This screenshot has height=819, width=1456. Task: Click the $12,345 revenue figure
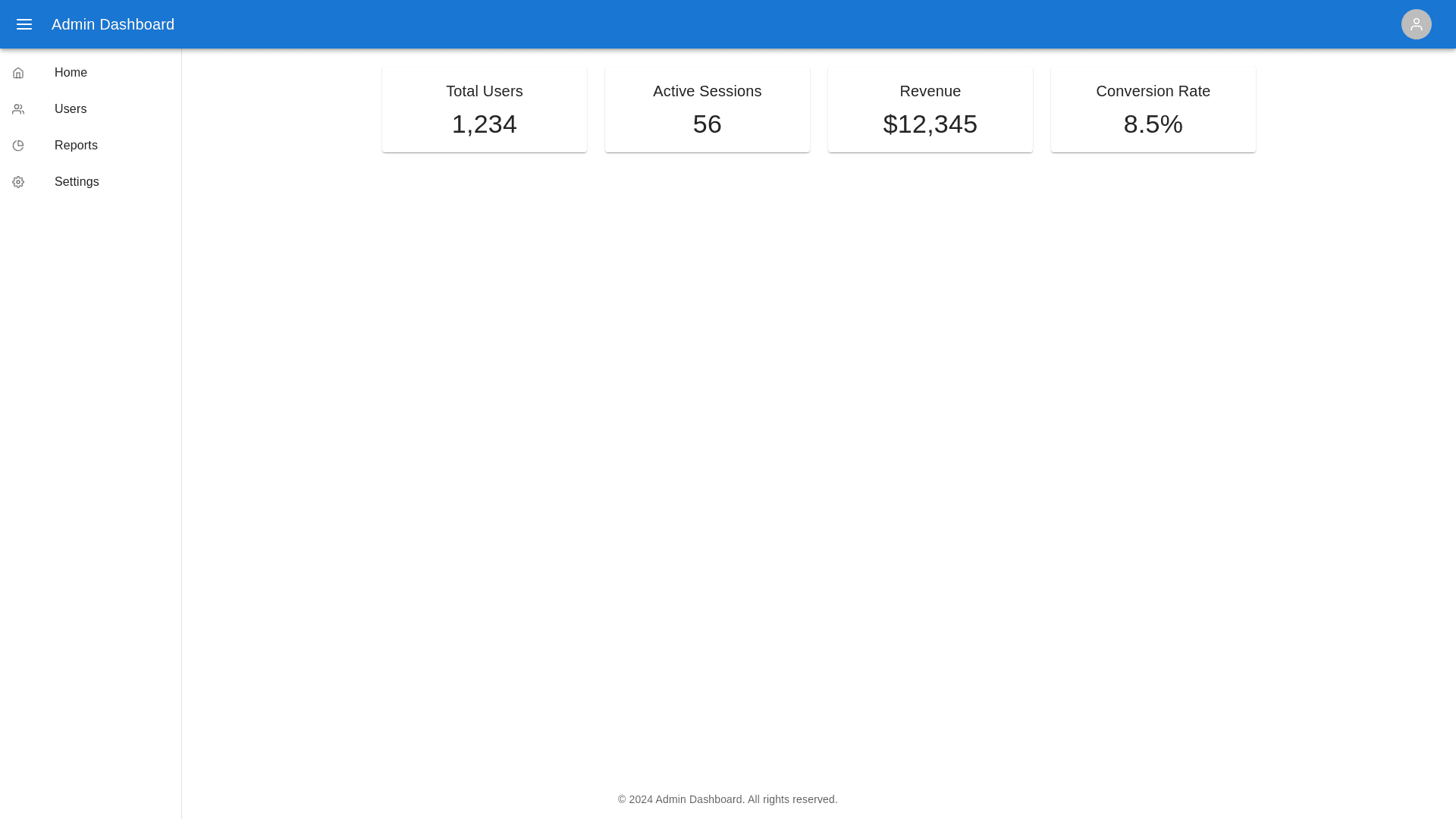click(930, 124)
